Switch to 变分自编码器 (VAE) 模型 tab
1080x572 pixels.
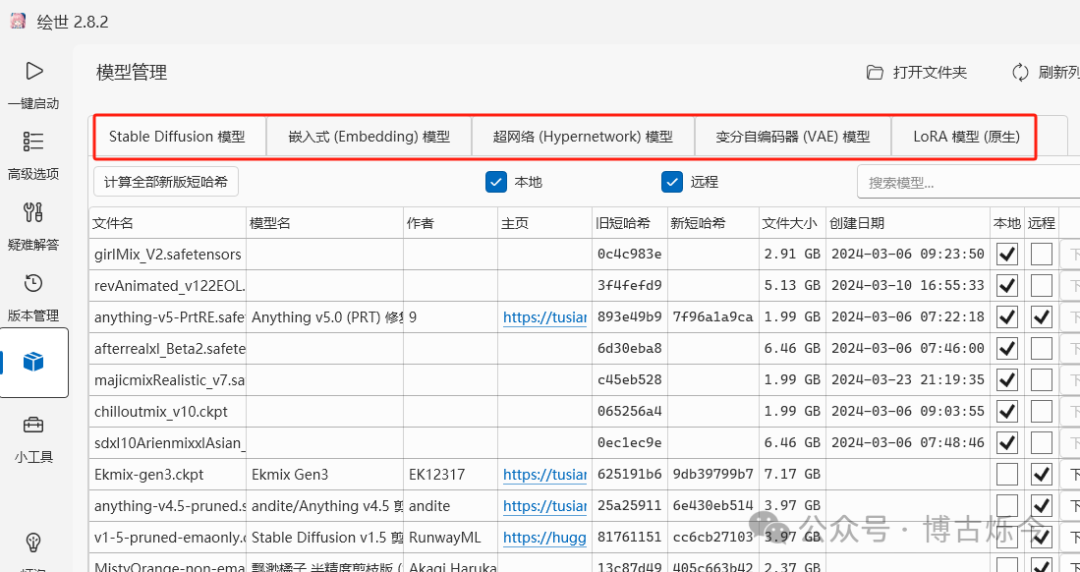pyautogui.click(x=793, y=136)
